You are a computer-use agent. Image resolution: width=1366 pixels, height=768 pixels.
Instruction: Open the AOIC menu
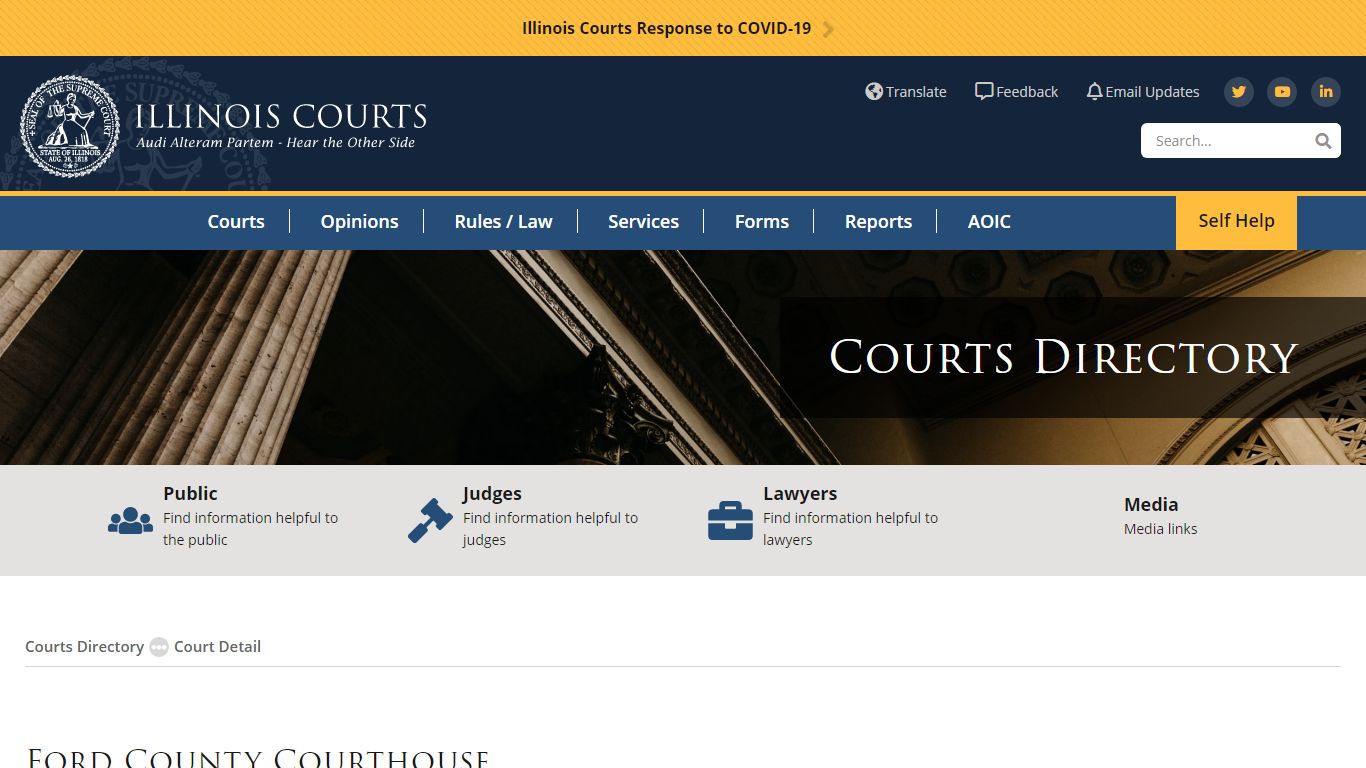[x=989, y=222]
